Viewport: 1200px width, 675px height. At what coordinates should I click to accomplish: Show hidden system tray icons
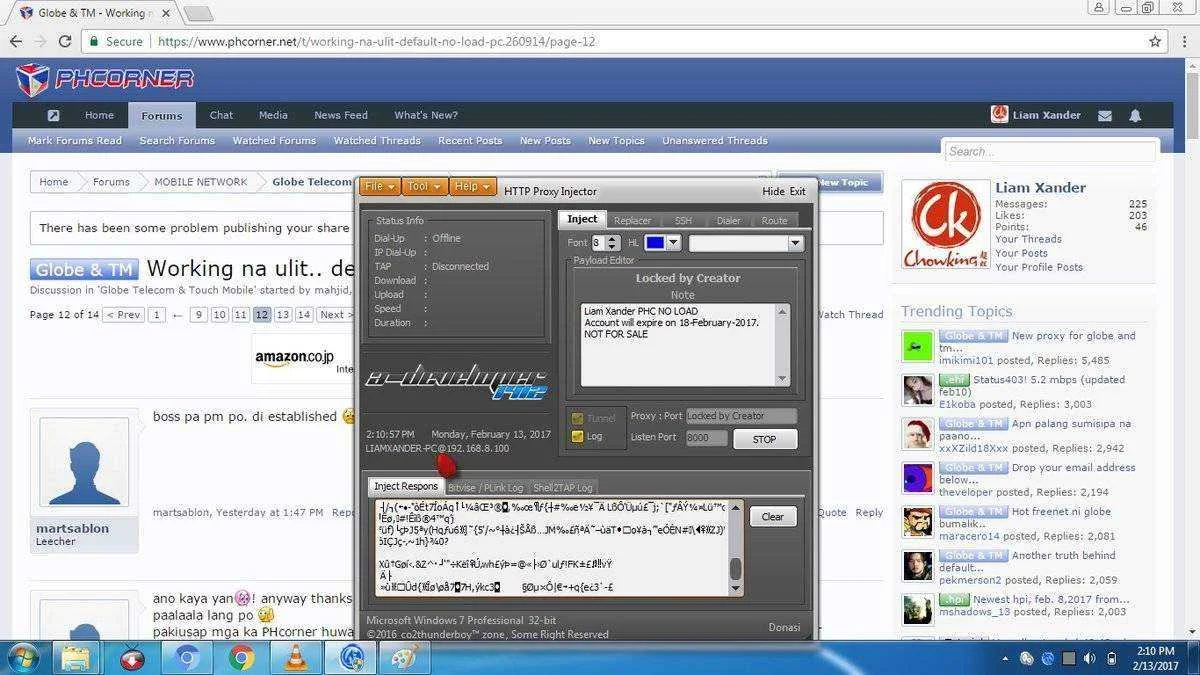pyautogui.click(x=1004, y=658)
